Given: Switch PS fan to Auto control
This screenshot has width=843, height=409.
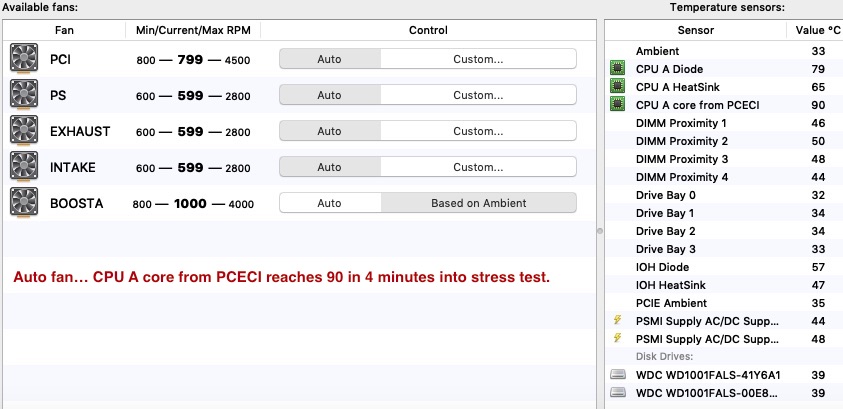Looking at the screenshot, I should tap(329, 96).
